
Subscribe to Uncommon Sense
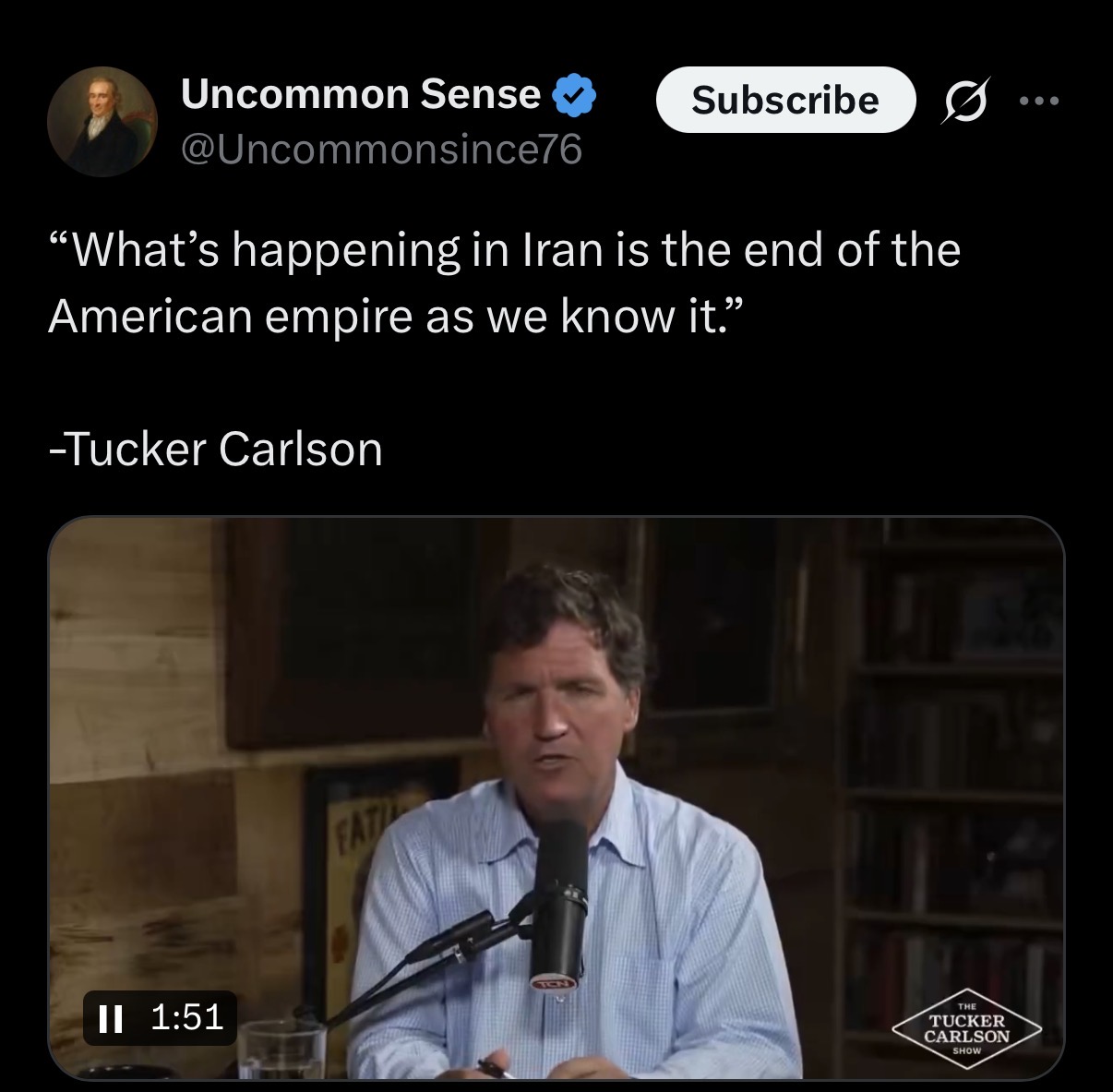point(785,100)
